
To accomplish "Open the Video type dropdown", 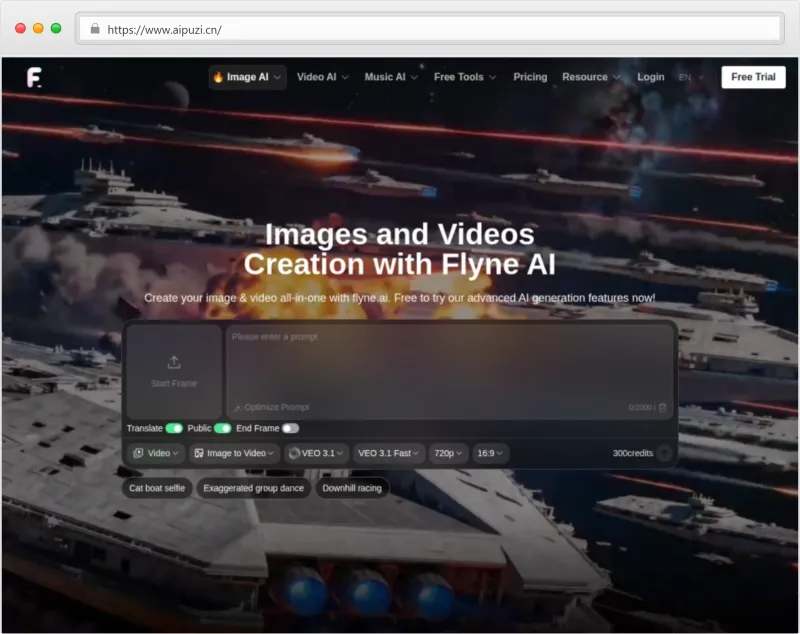I will [x=156, y=453].
